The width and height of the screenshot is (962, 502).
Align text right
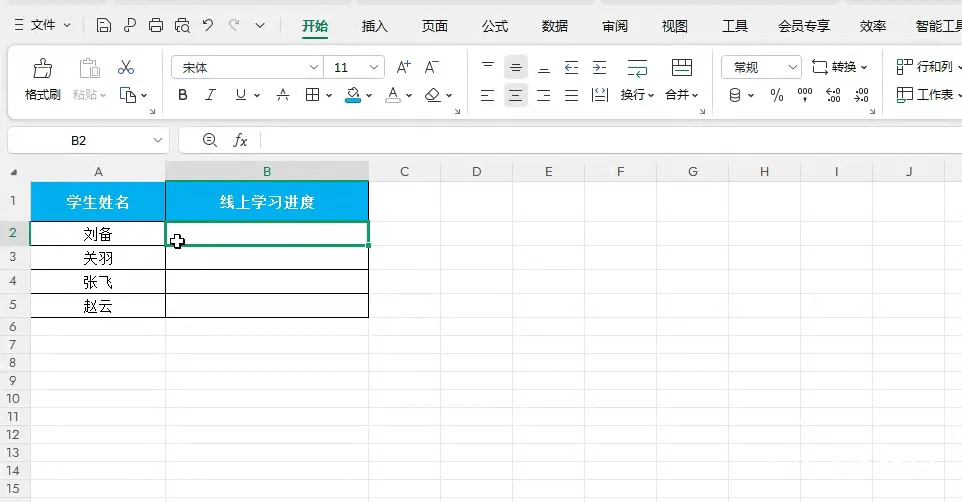click(x=544, y=95)
